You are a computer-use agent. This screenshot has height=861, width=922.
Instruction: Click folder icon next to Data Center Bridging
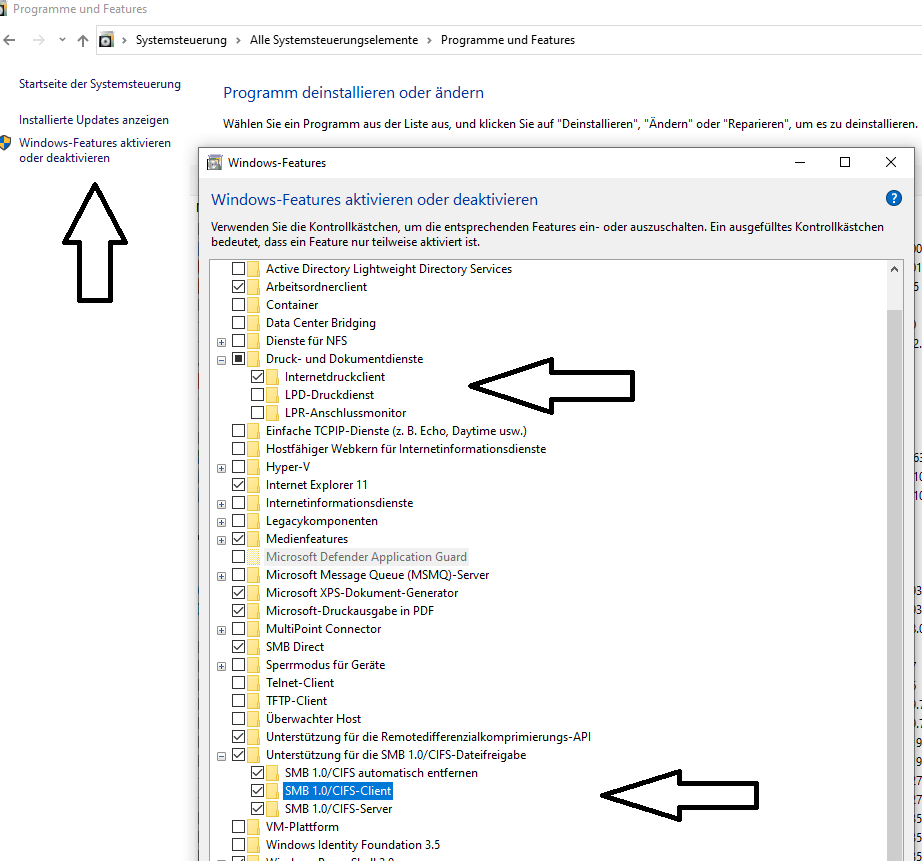[253, 323]
